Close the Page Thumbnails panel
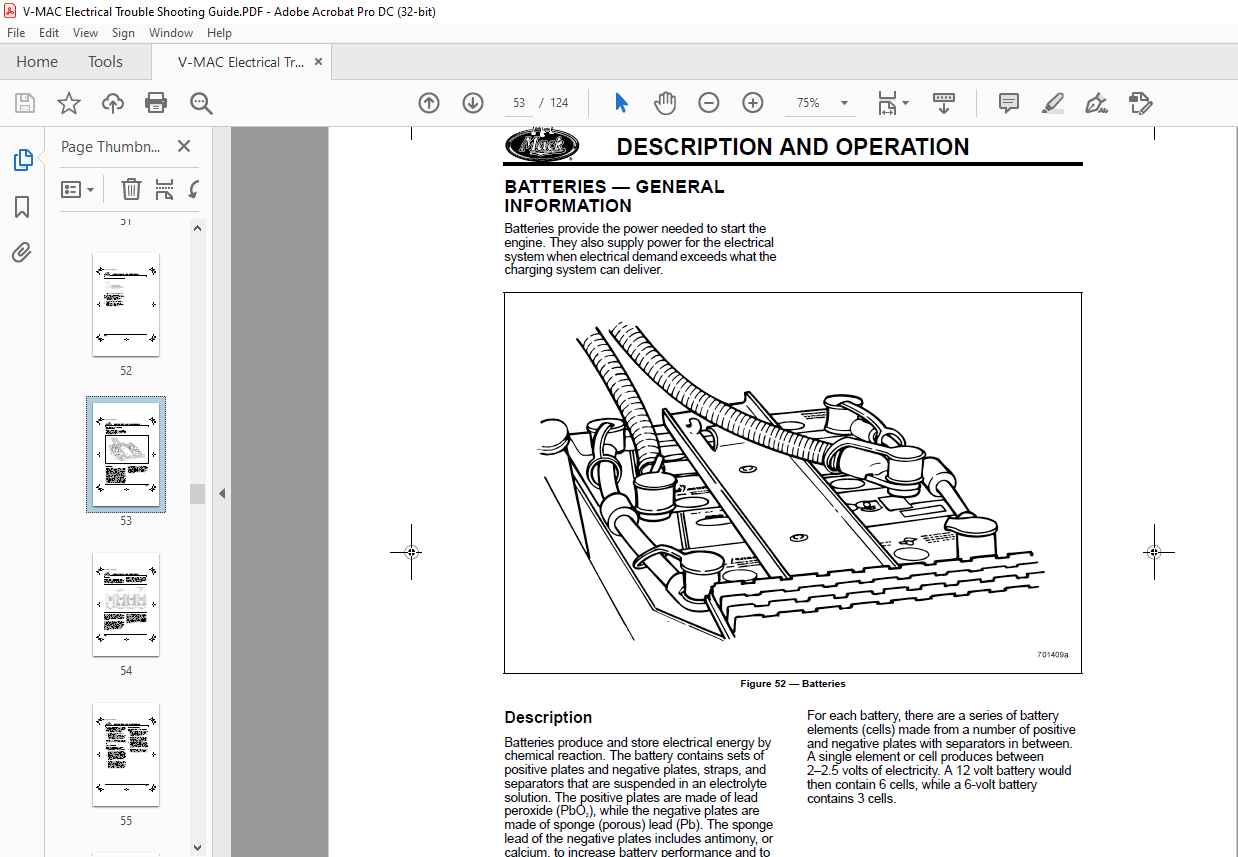This screenshot has width=1238, height=857. tap(184, 146)
